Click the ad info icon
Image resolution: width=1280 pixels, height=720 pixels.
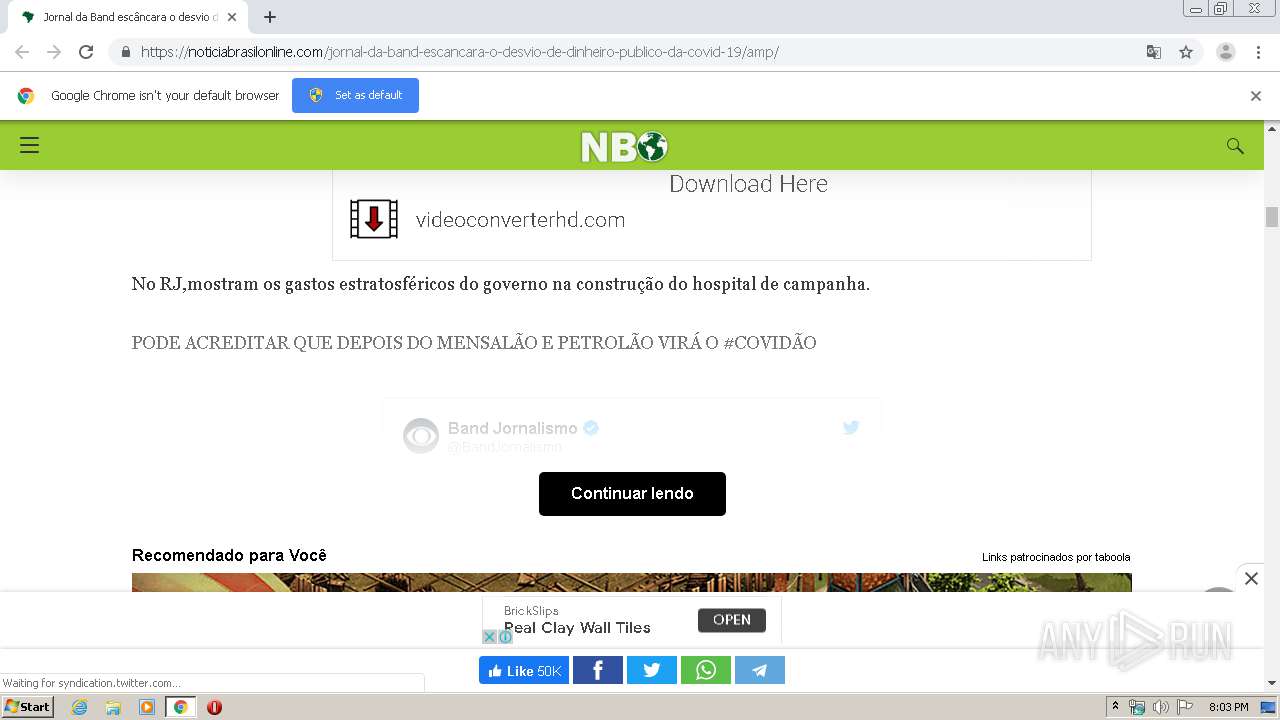point(505,637)
